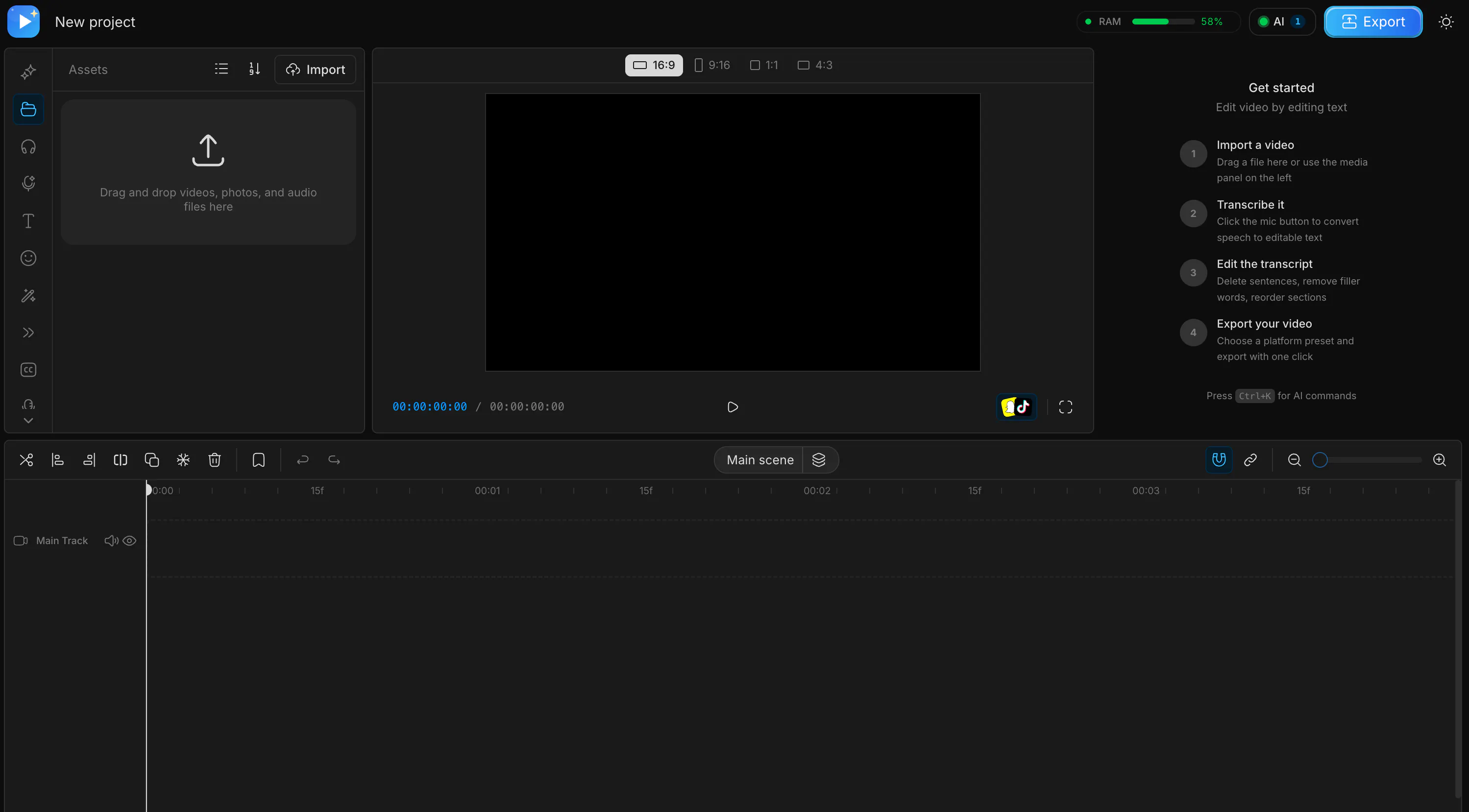The height and width of the screenshot is (812, 1469).
Task: Mute the Main Track audio
Action: (x=111, y=541)
